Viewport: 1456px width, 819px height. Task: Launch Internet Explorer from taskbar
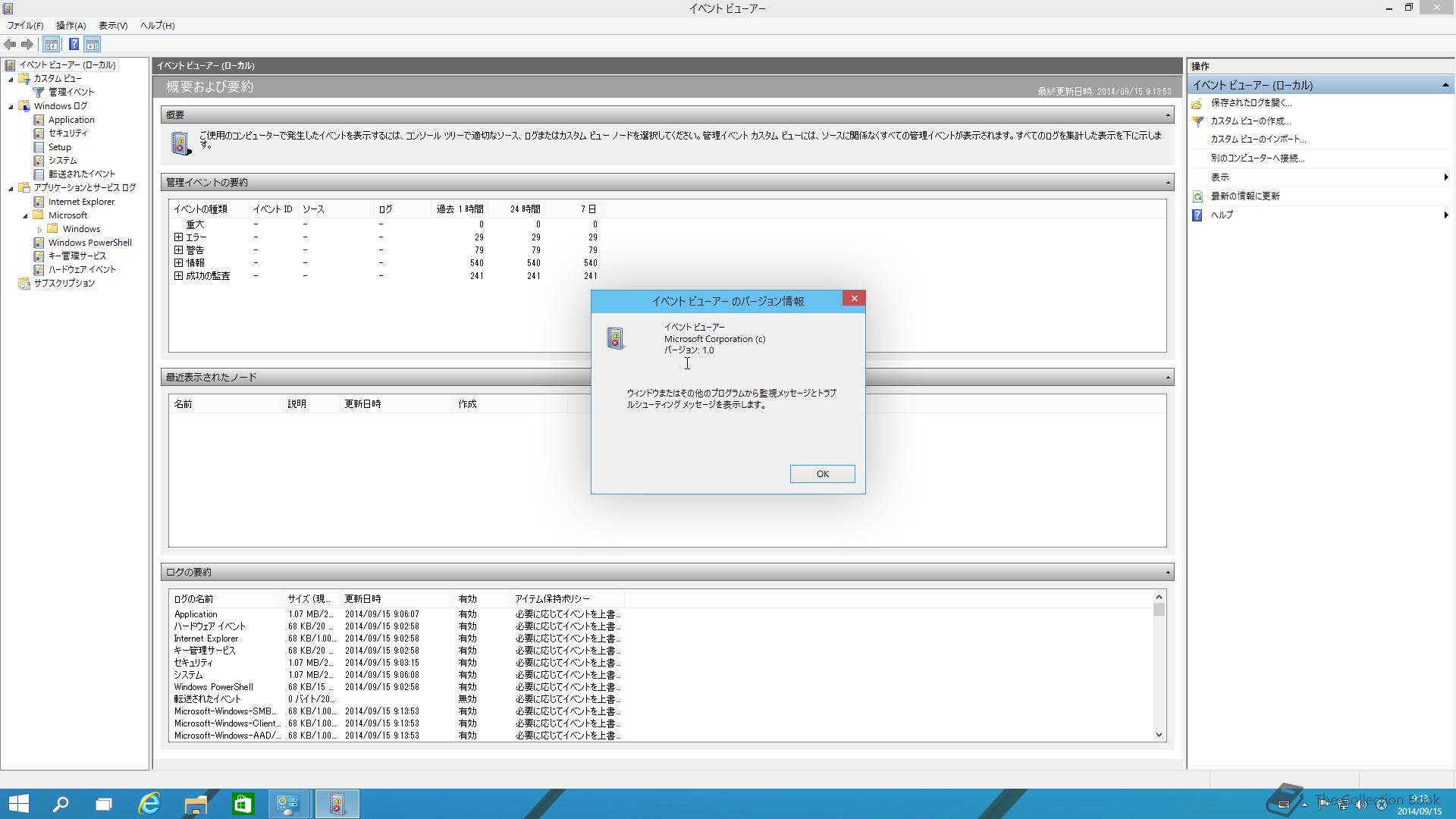click(x=149, y=804)
